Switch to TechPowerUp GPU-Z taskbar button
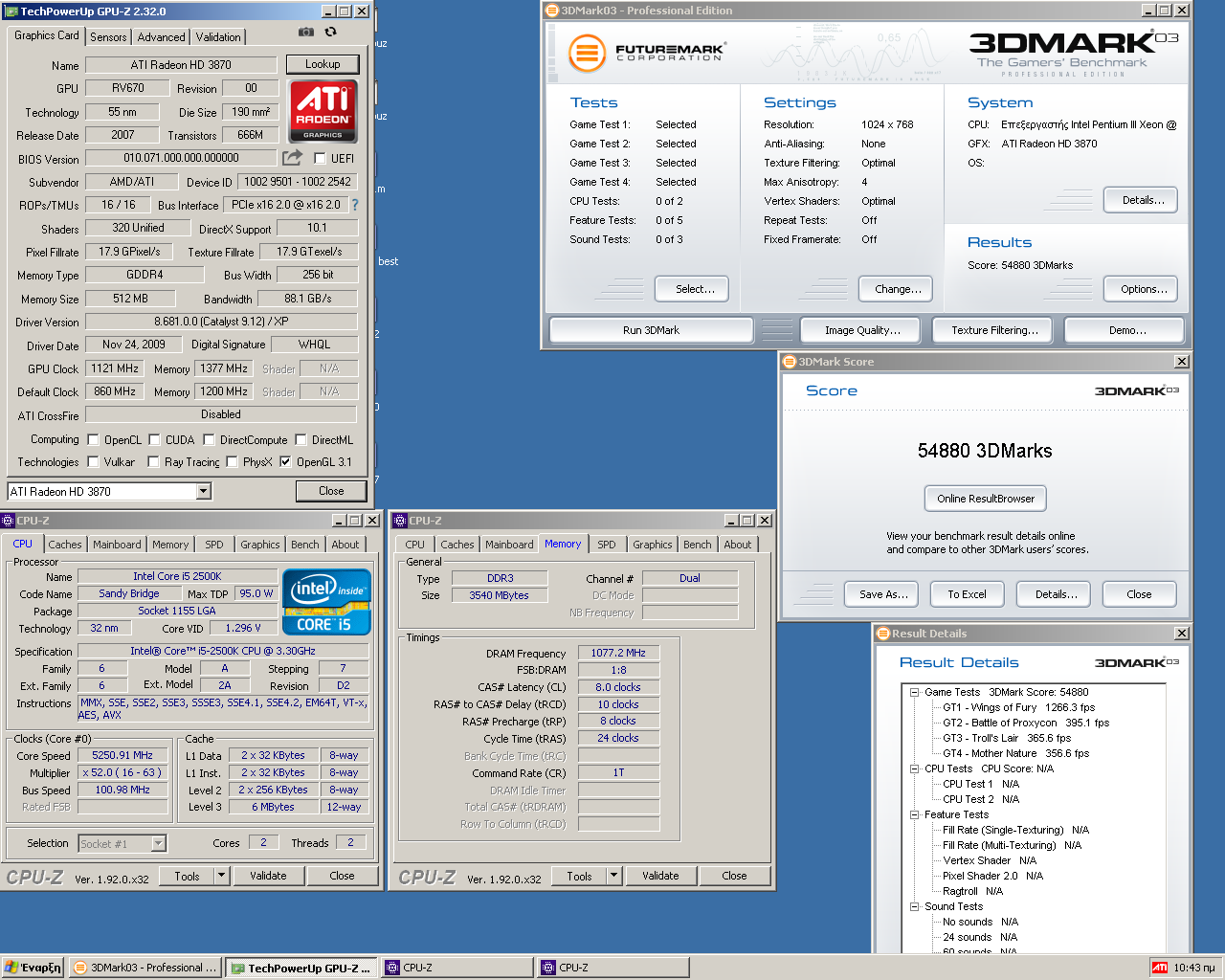This screenshot has height=980, width=1225. [301, 968]
